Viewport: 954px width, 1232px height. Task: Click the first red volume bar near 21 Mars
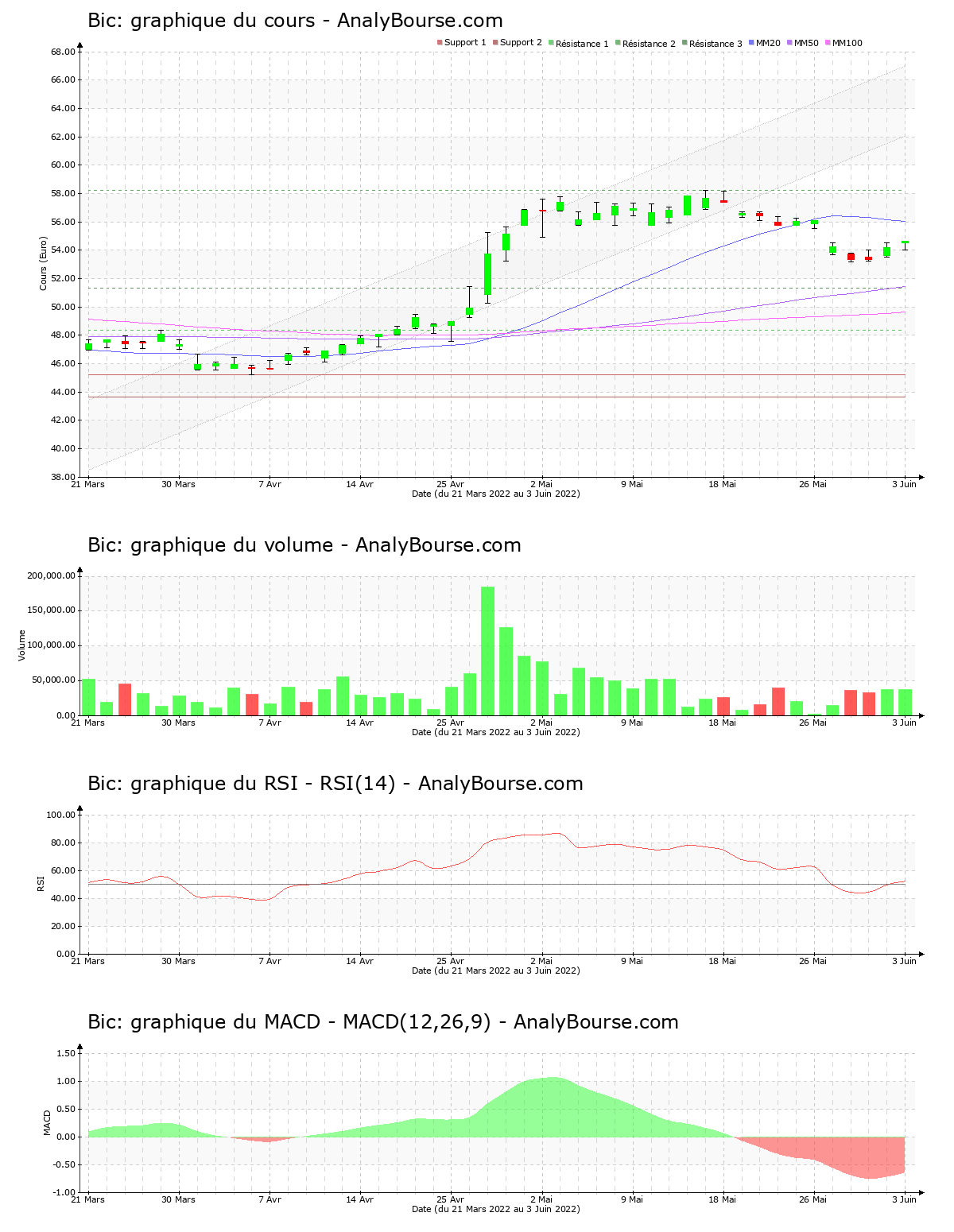point(125,699)
